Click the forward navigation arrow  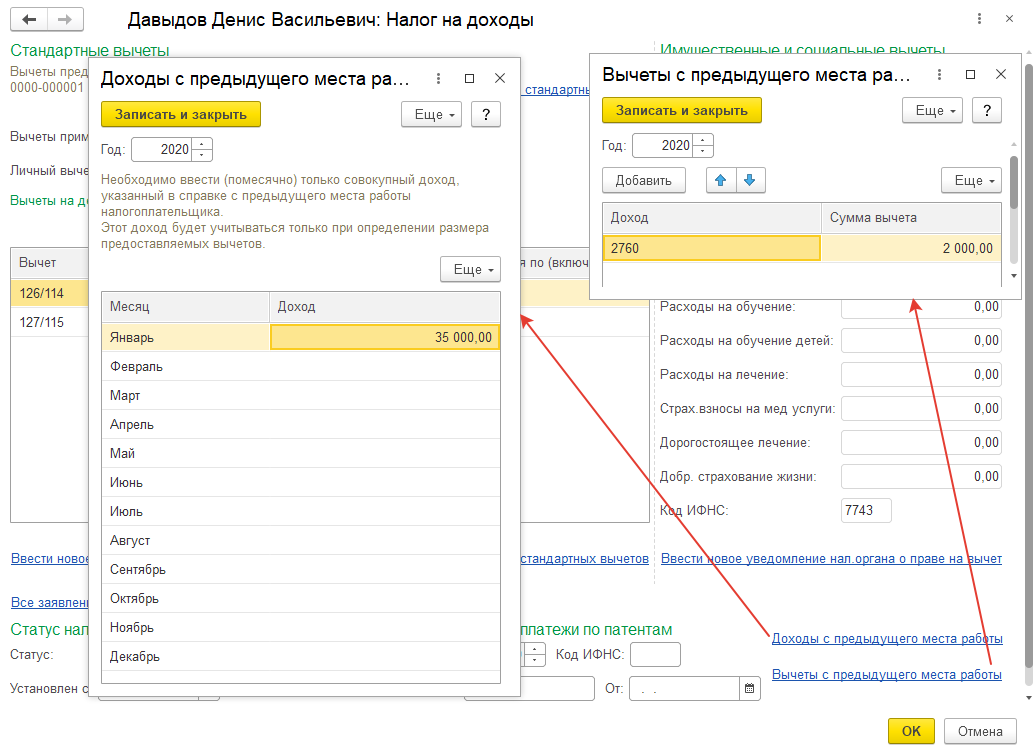[x=65, y=19]
